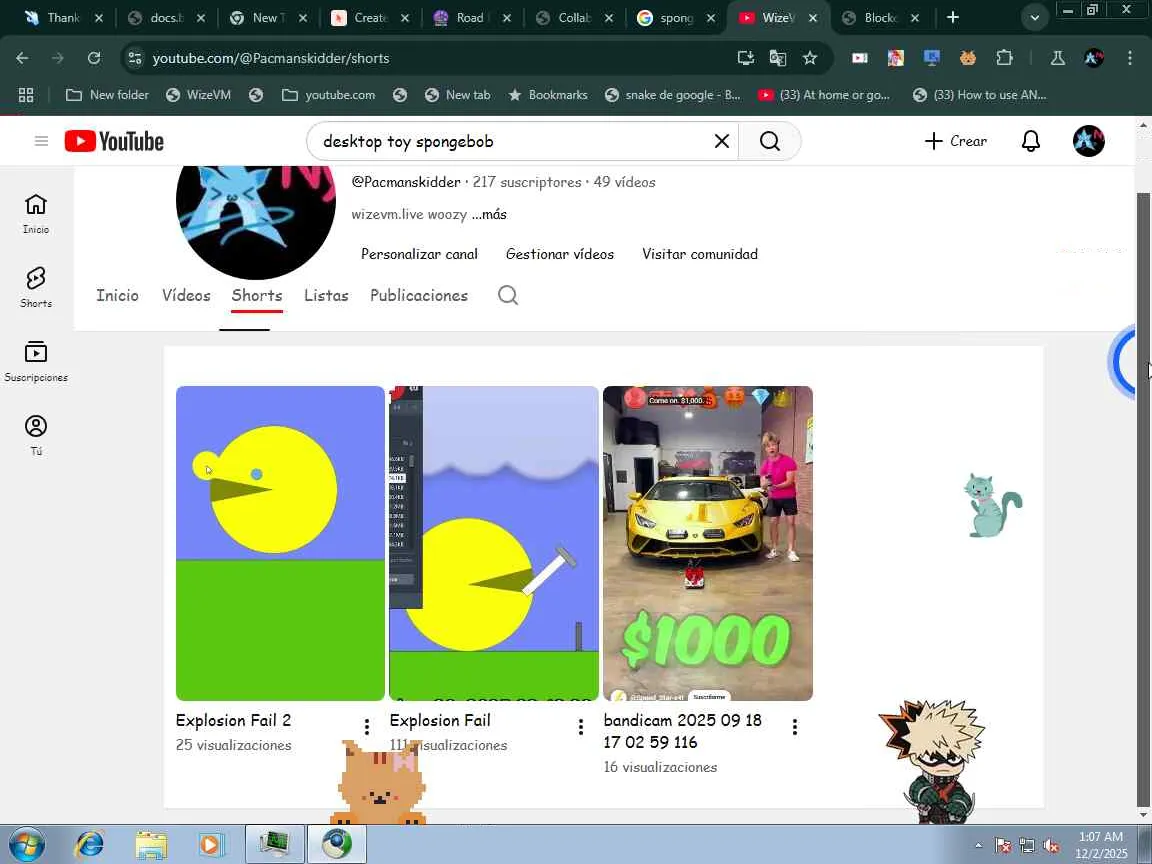Open options menu for Explosion Fail
Viewport: 1152px width, 864px height.
tap(580, 727)
